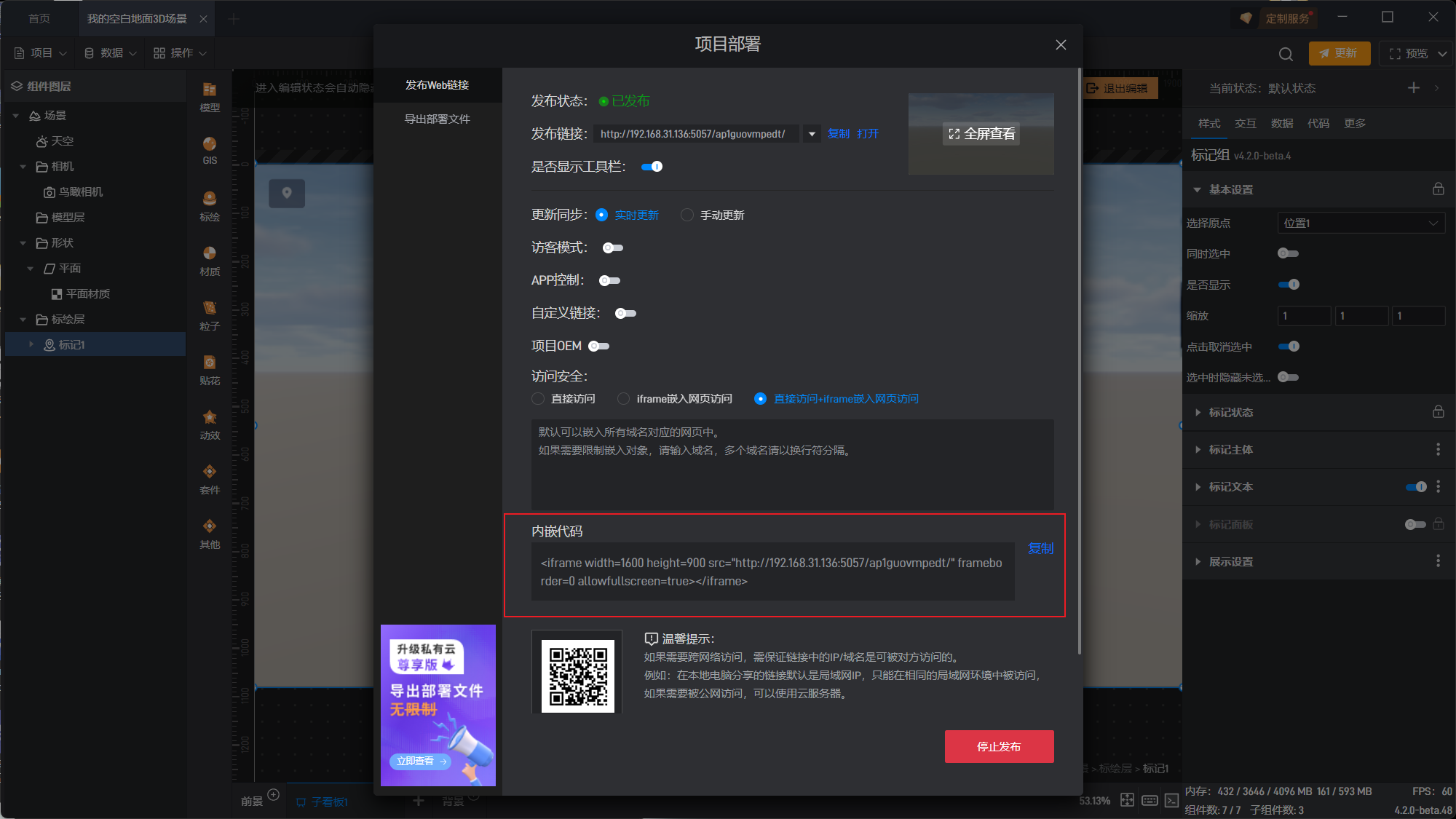Viewport: 1456px width, 819px height.
Task: Open the 发布链接 URL dropdown arrow
Action: (x=812, y=134)
